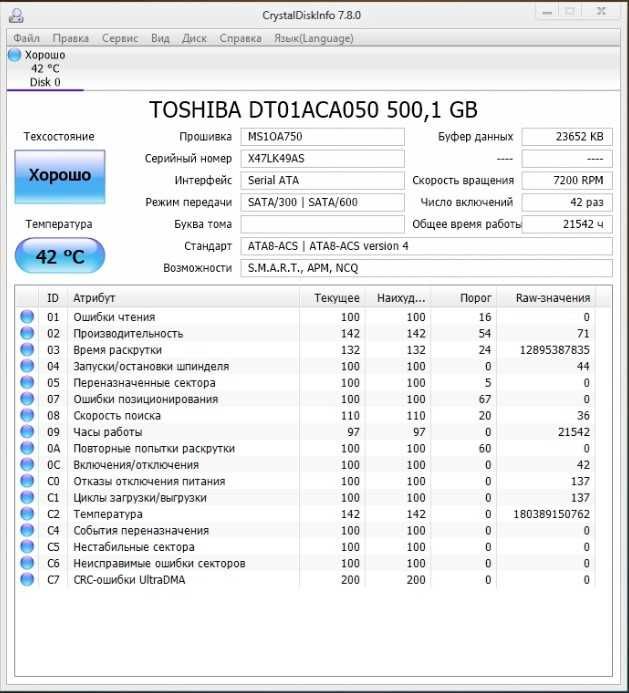Viewport: 629px width, 693px height.
Task: Click the serial number field X47LK49AS
Action: coord(322,159)
